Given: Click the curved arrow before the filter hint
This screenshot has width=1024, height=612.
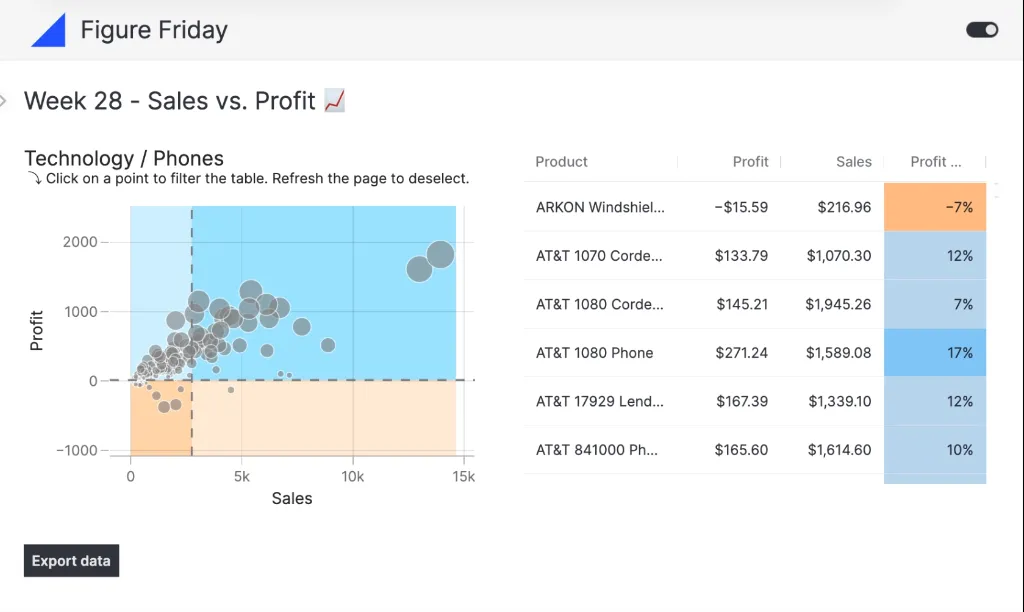Looking at the screenshot, I should 34,179.
